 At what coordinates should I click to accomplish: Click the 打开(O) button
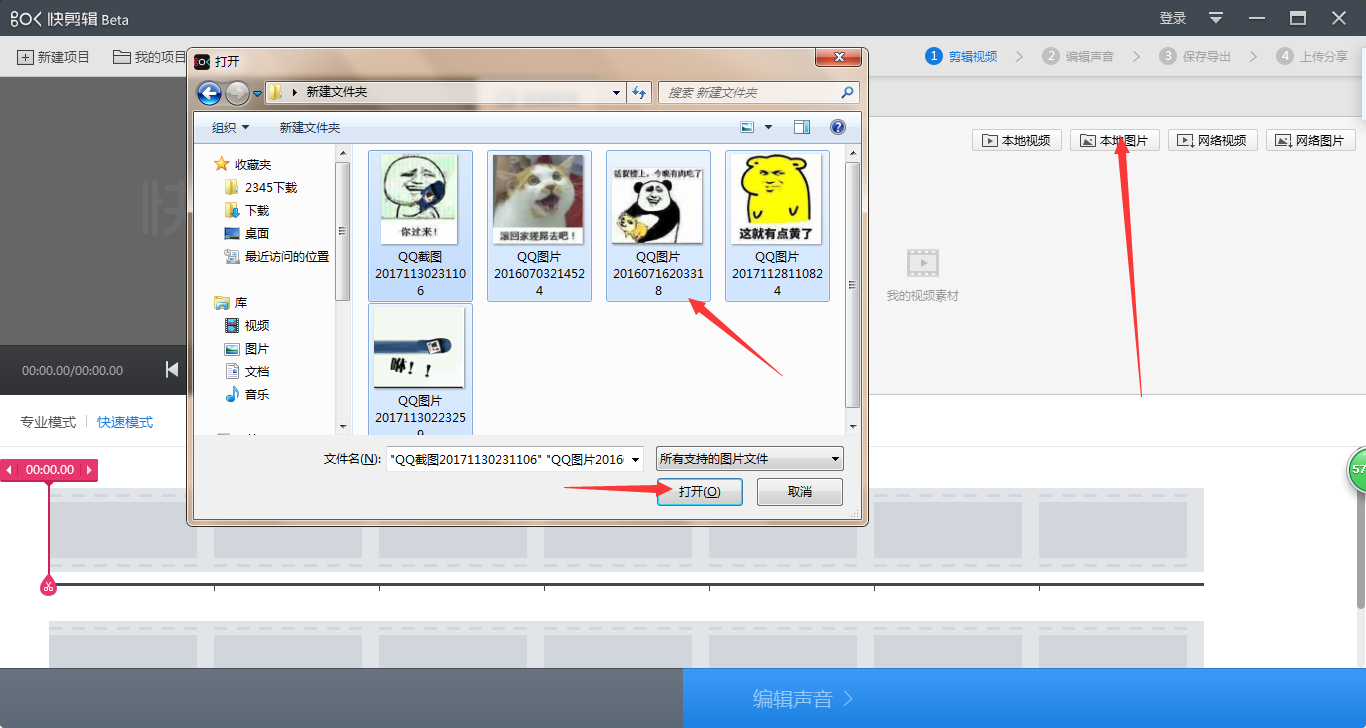coord(699,492)
